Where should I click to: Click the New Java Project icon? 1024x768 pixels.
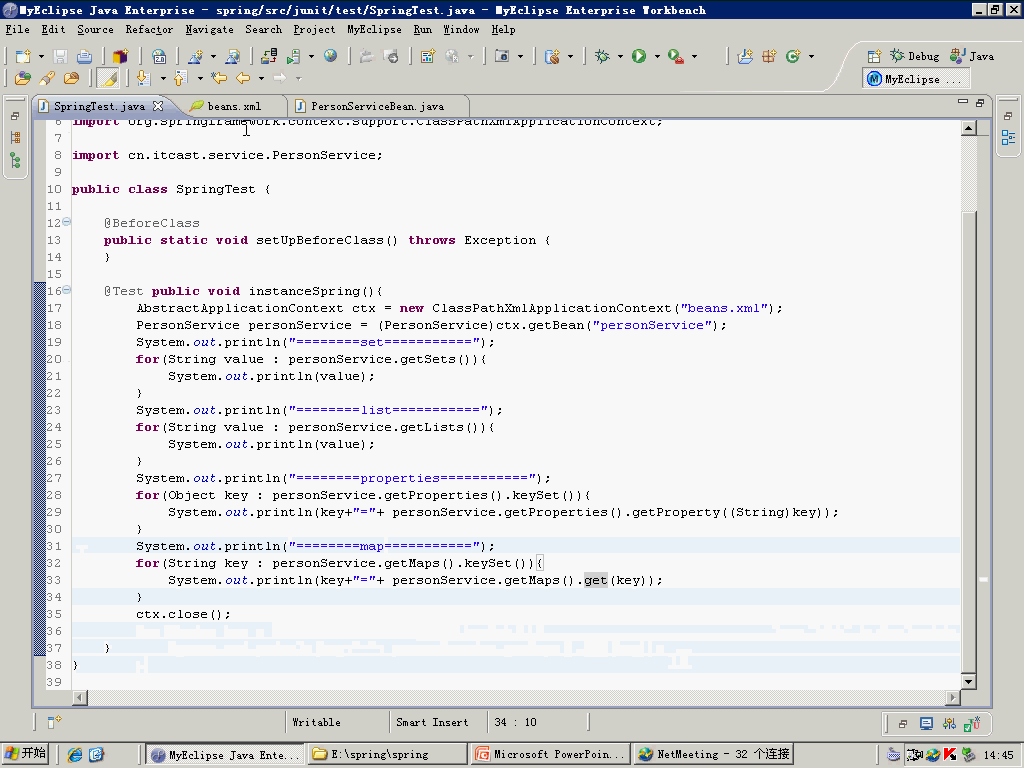[x=744, y=57]
